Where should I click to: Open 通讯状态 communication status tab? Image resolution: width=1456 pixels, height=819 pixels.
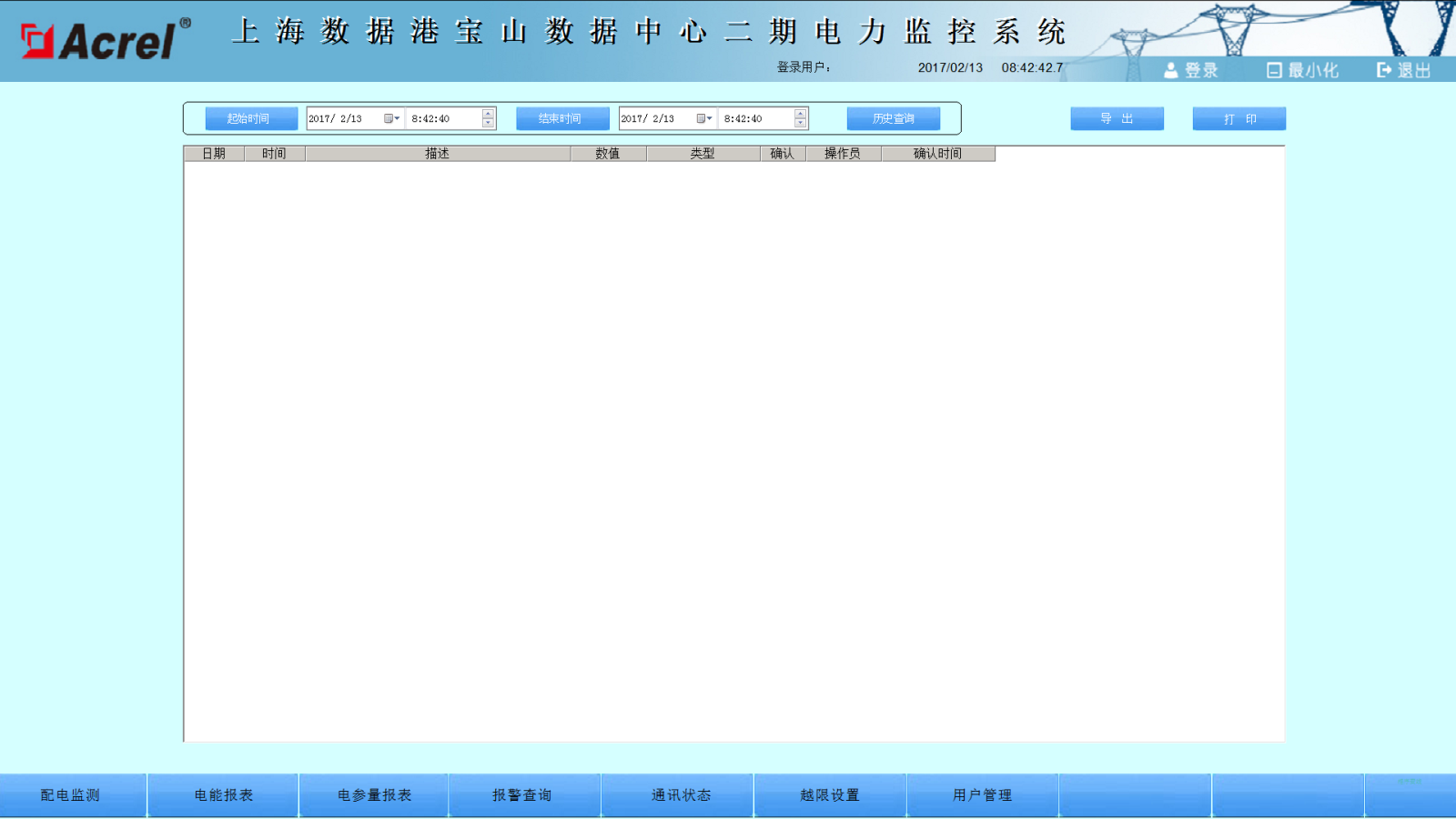pyautogui.click(x=681, y=794)
